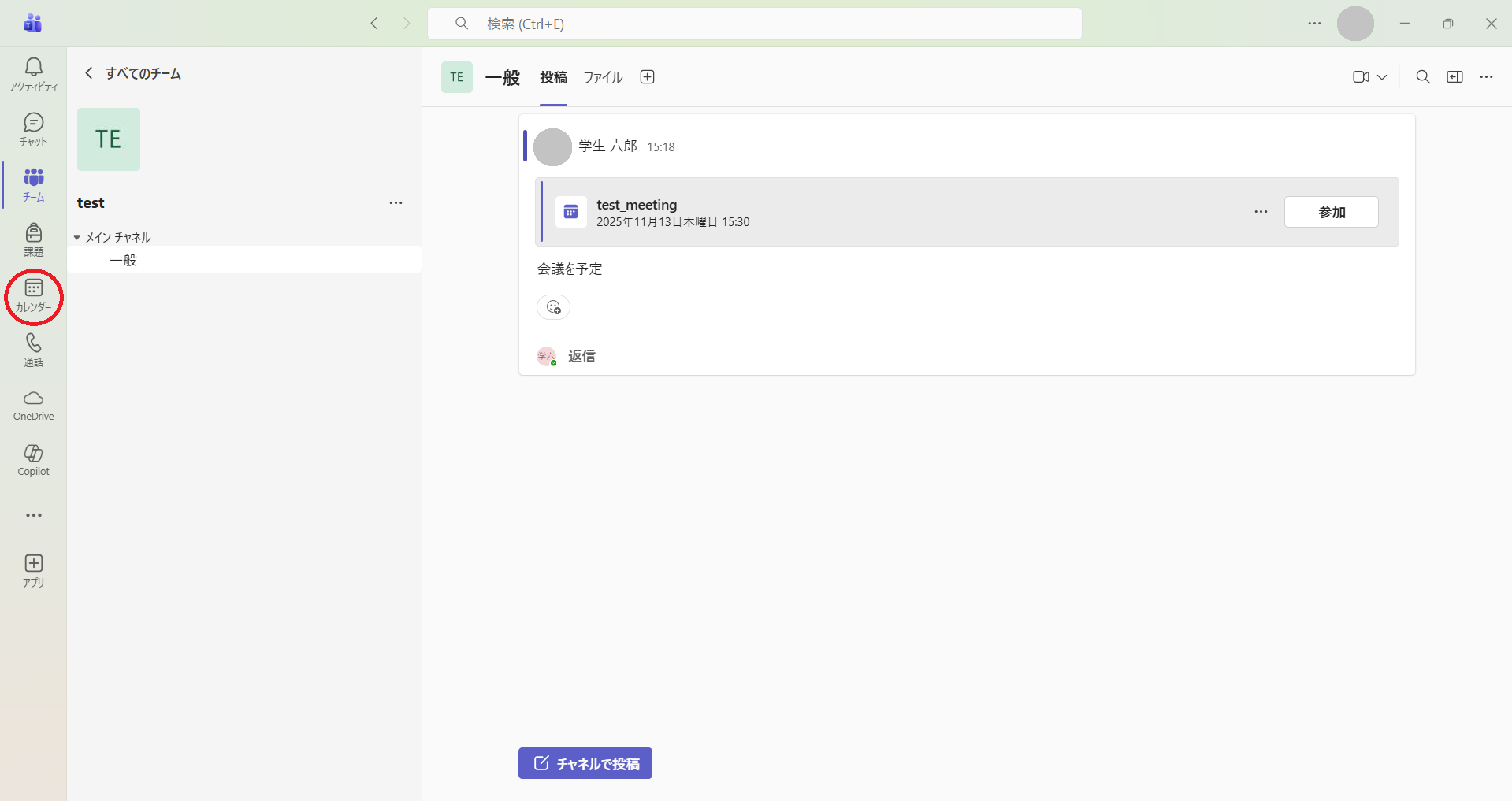This screenshot has height=801, width=1512.
Task: Go back to すべてのチーム
Action: coord(133,73)
